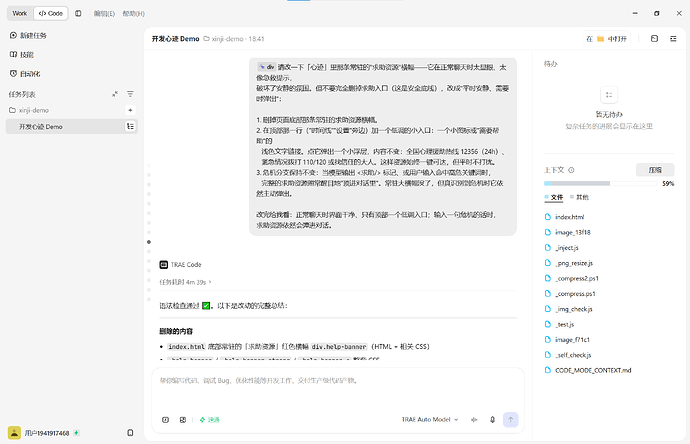The width and height of the screenshot is (690, 444).
Task: Click div.help-banner code tag
Action: click(339, 347)
